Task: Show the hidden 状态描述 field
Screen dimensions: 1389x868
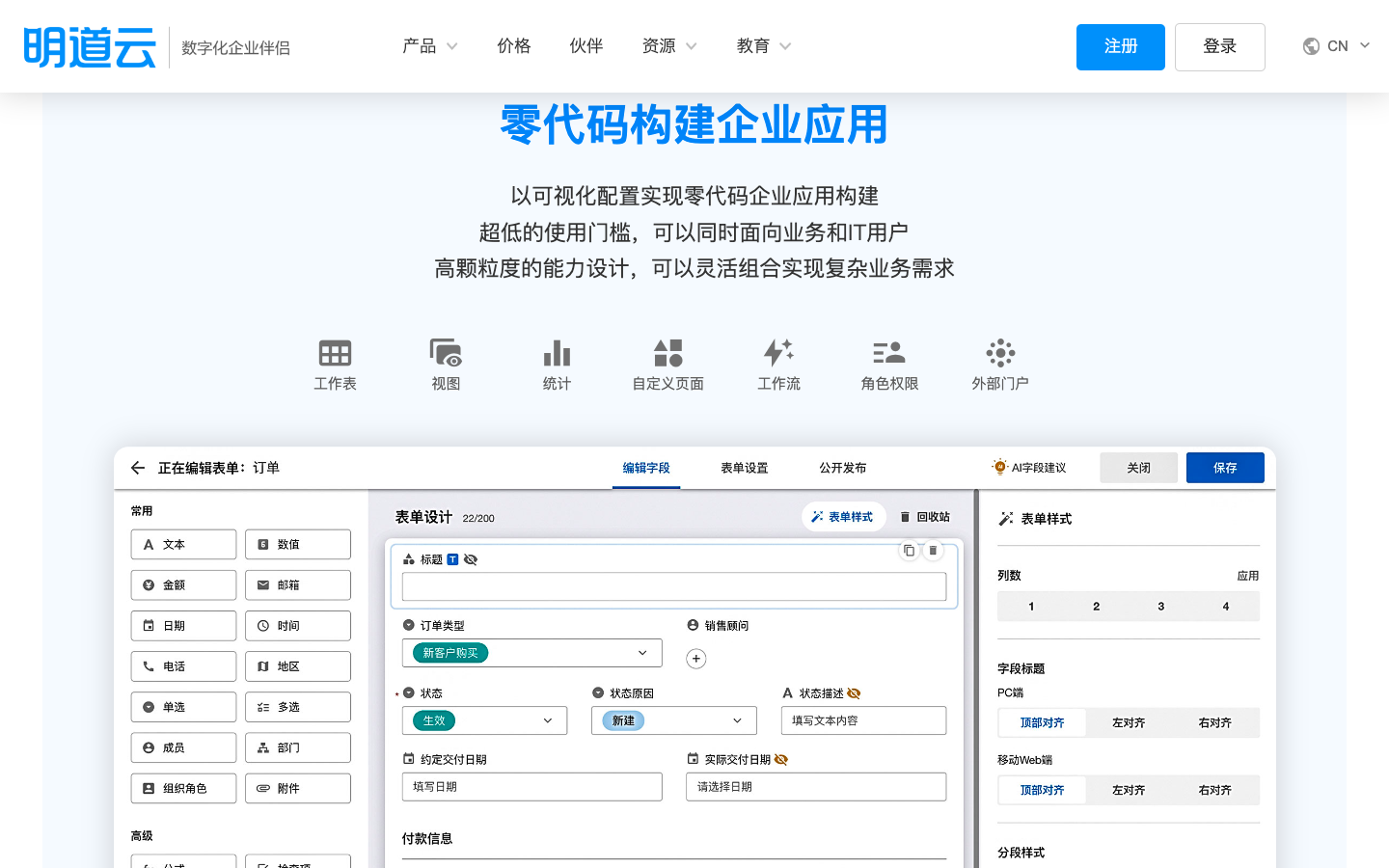Action: click(x=855, y=692)
